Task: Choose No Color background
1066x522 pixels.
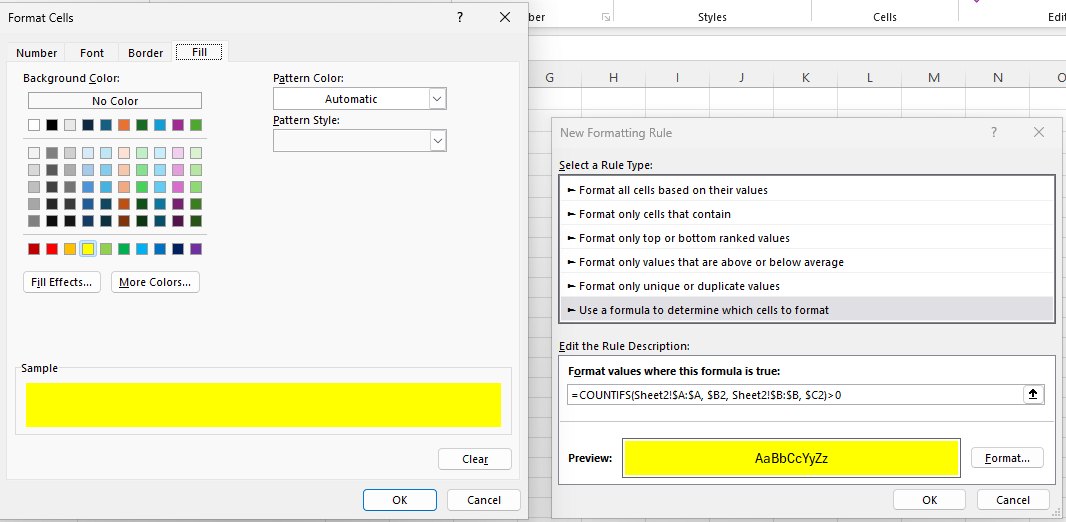Action: [115, 101]
